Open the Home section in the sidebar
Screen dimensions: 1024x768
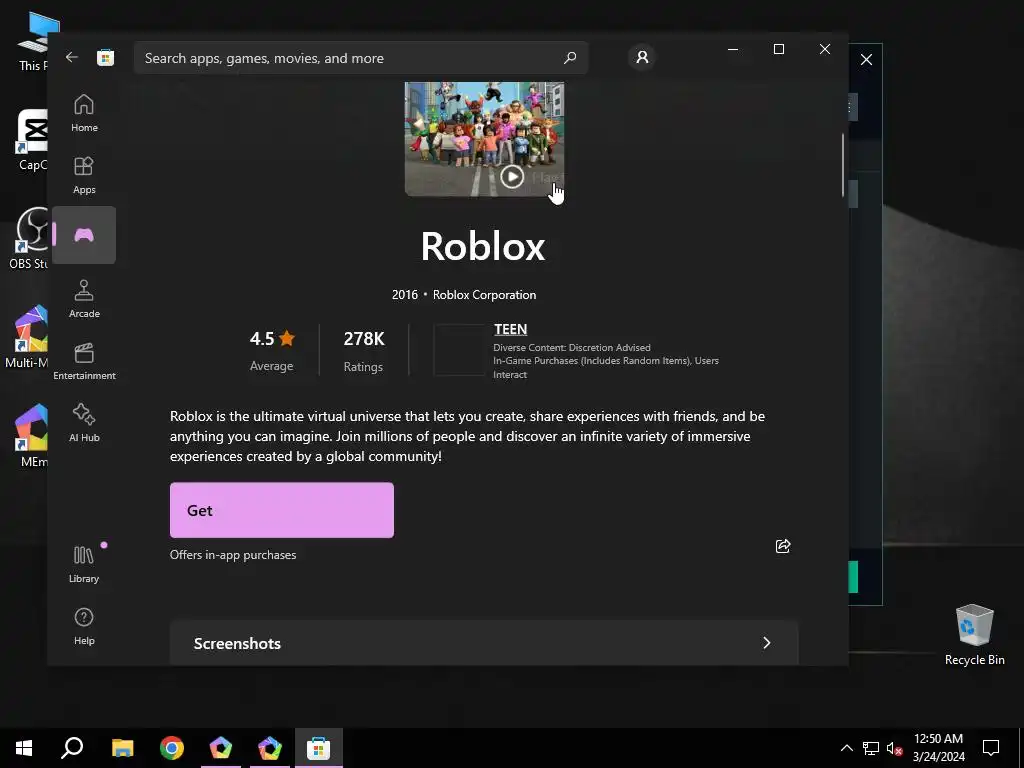tap(84, 113)
